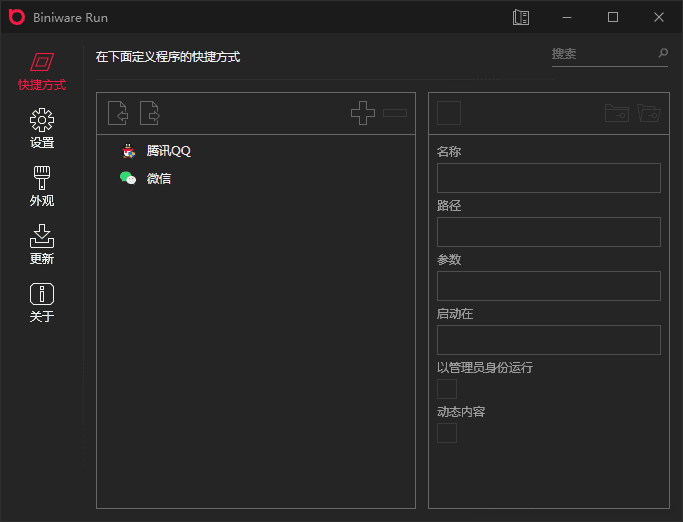Click into the 路径 path field
Viewport: 683px width, 522px height.
[x=548, y=232]
